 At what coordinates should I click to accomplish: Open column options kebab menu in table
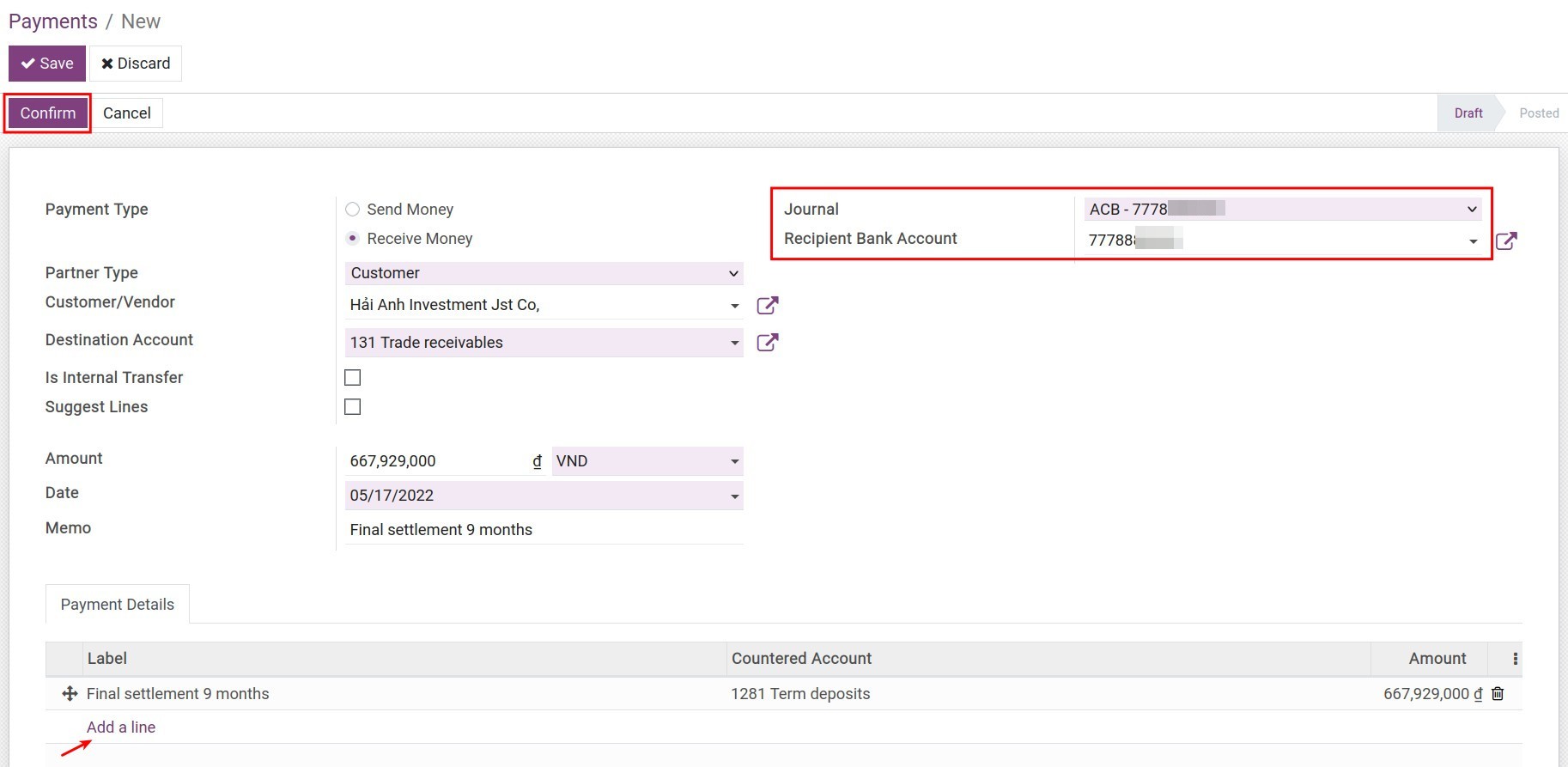coord(1515,659)
